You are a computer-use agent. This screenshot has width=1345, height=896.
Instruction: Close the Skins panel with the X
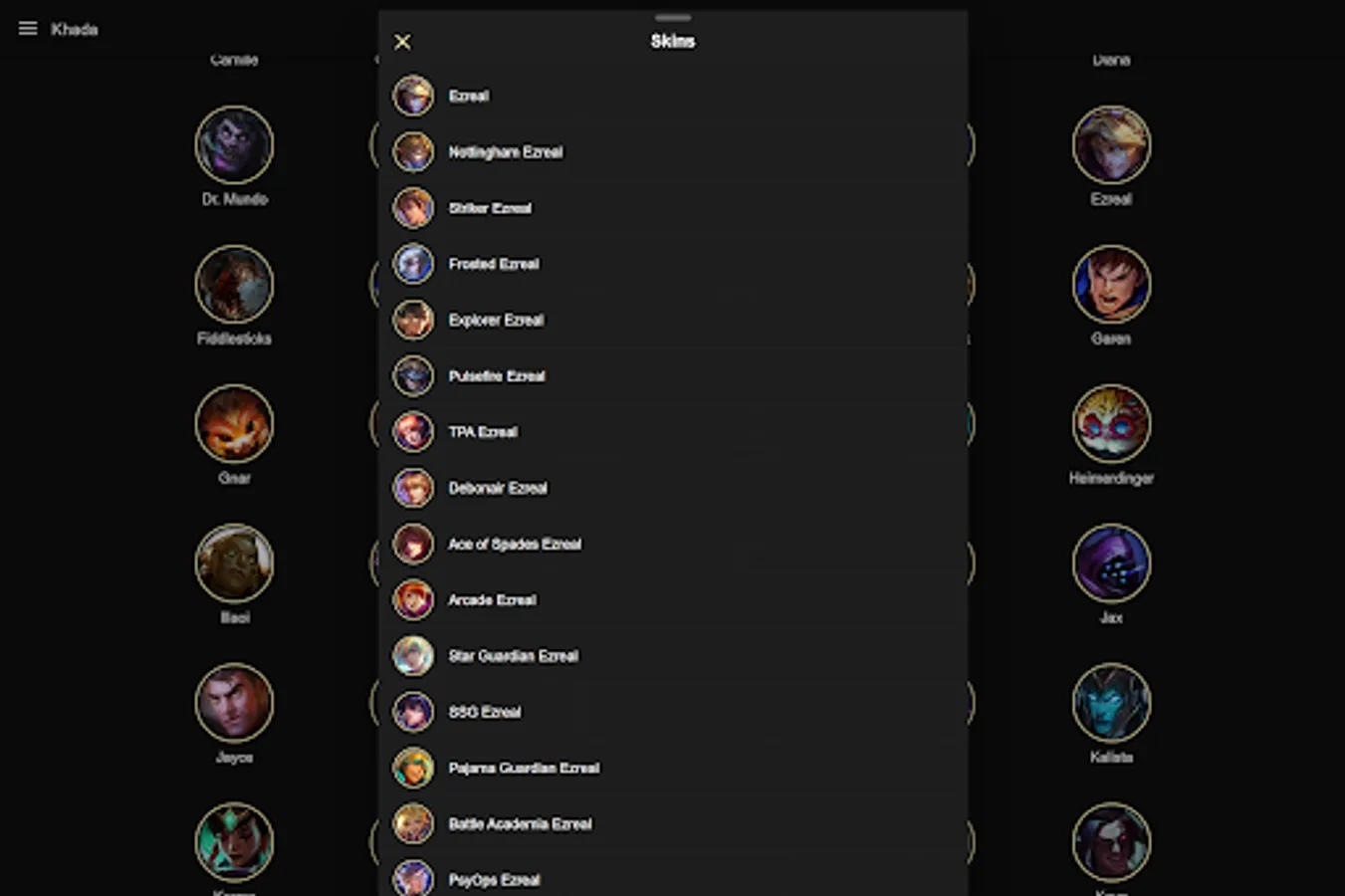(402, 42)
